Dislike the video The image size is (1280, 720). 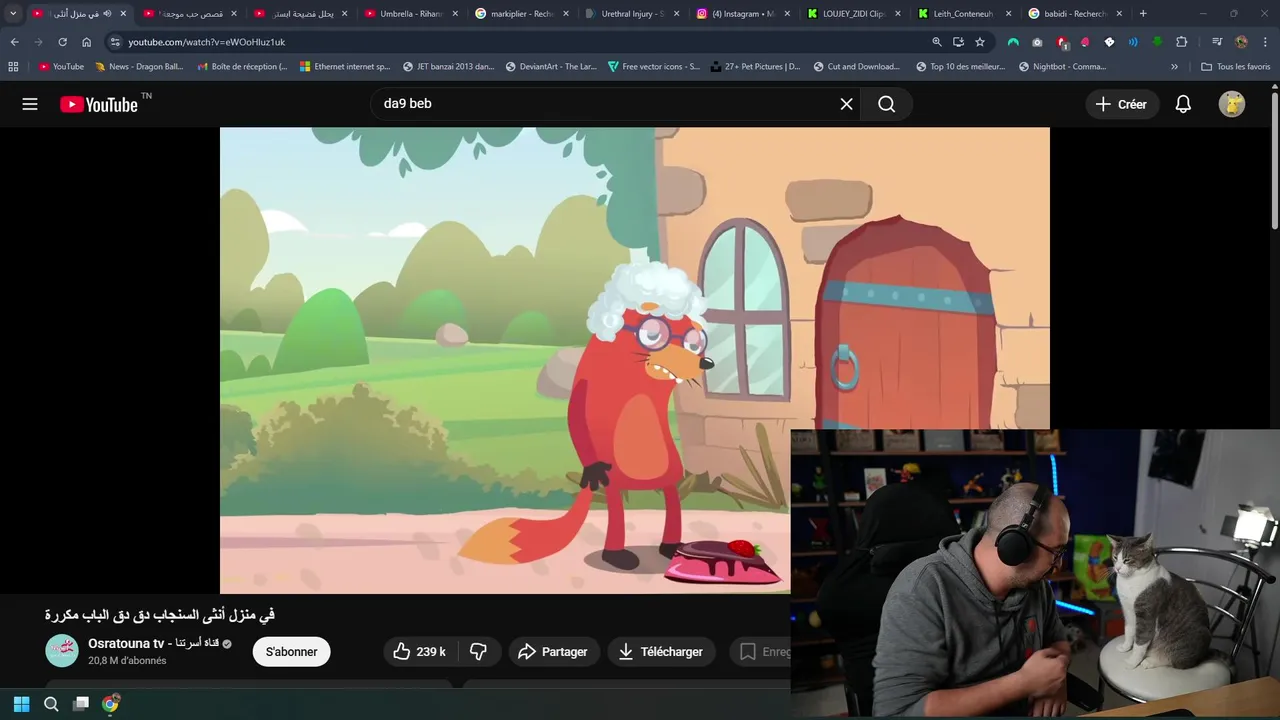point(479,651)
